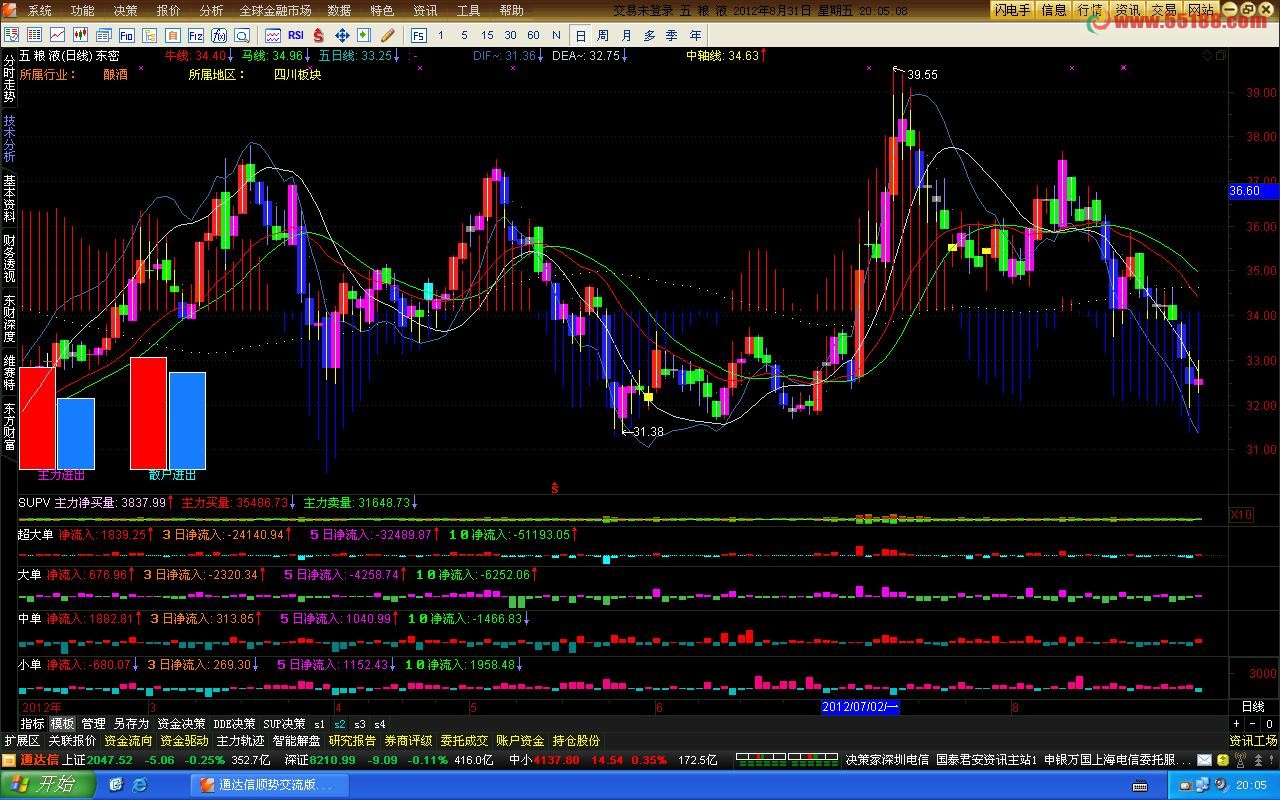Select the 1-minute period
Viewport: 1280px width, 800px height.
tap(440, 35)
